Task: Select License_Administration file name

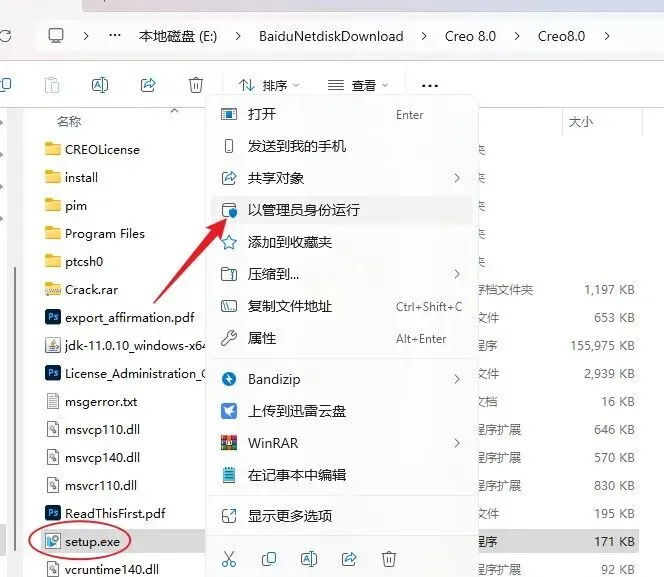Action: pyautogui.click(x=135, y=373)
